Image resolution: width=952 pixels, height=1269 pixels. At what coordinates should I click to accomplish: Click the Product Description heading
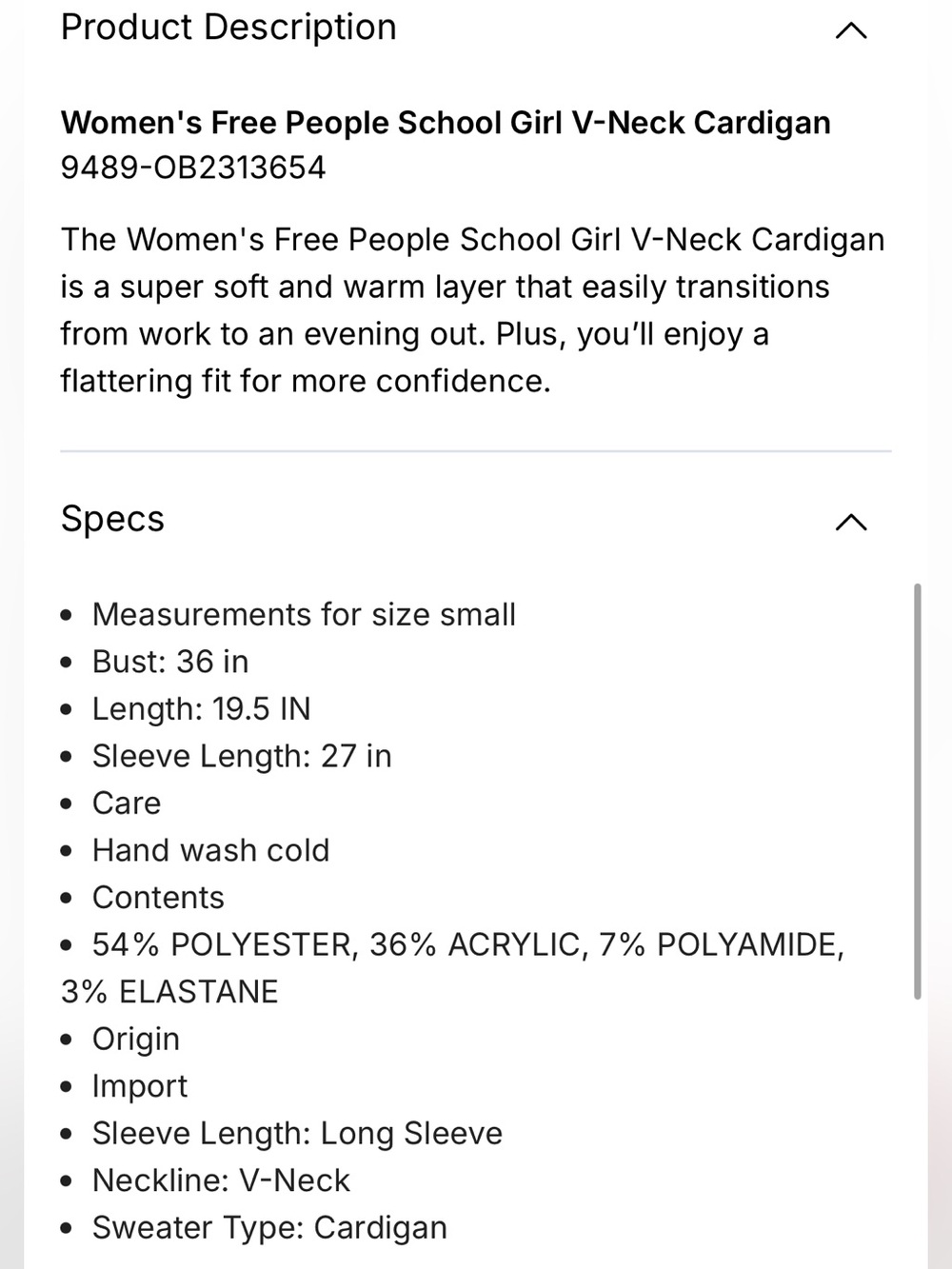(x=228, y=28)
